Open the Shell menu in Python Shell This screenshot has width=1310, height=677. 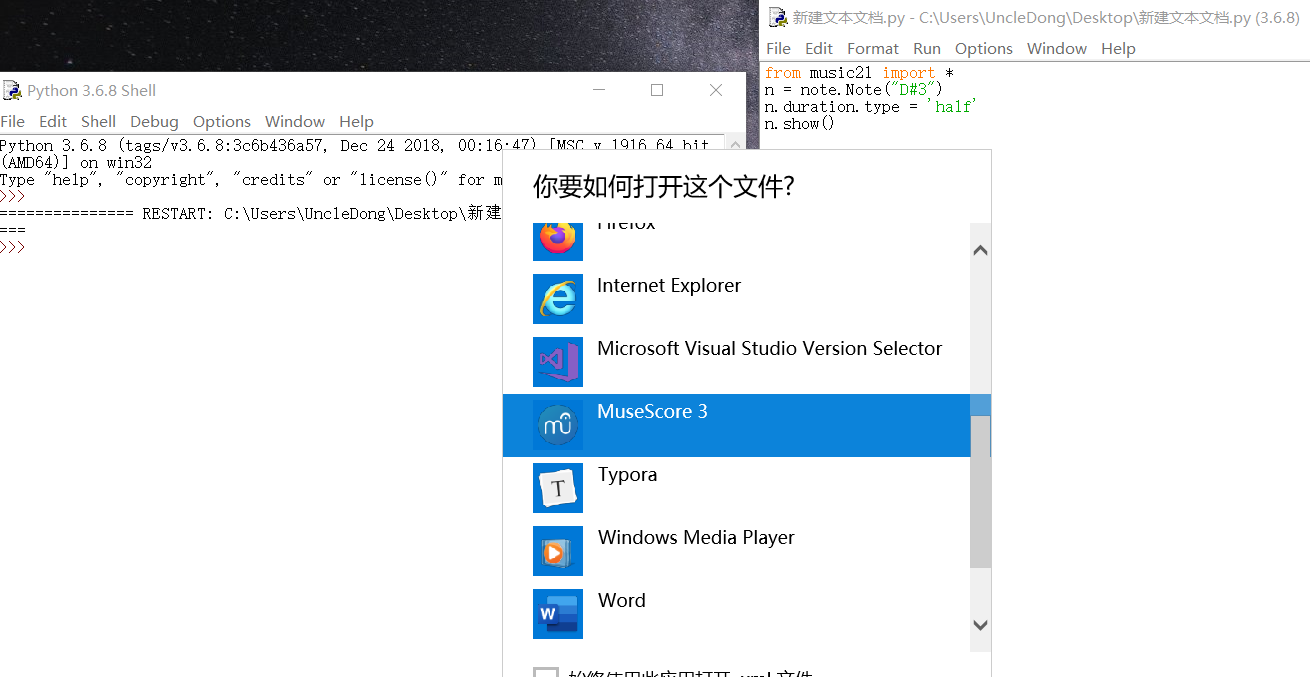(98, 121)
